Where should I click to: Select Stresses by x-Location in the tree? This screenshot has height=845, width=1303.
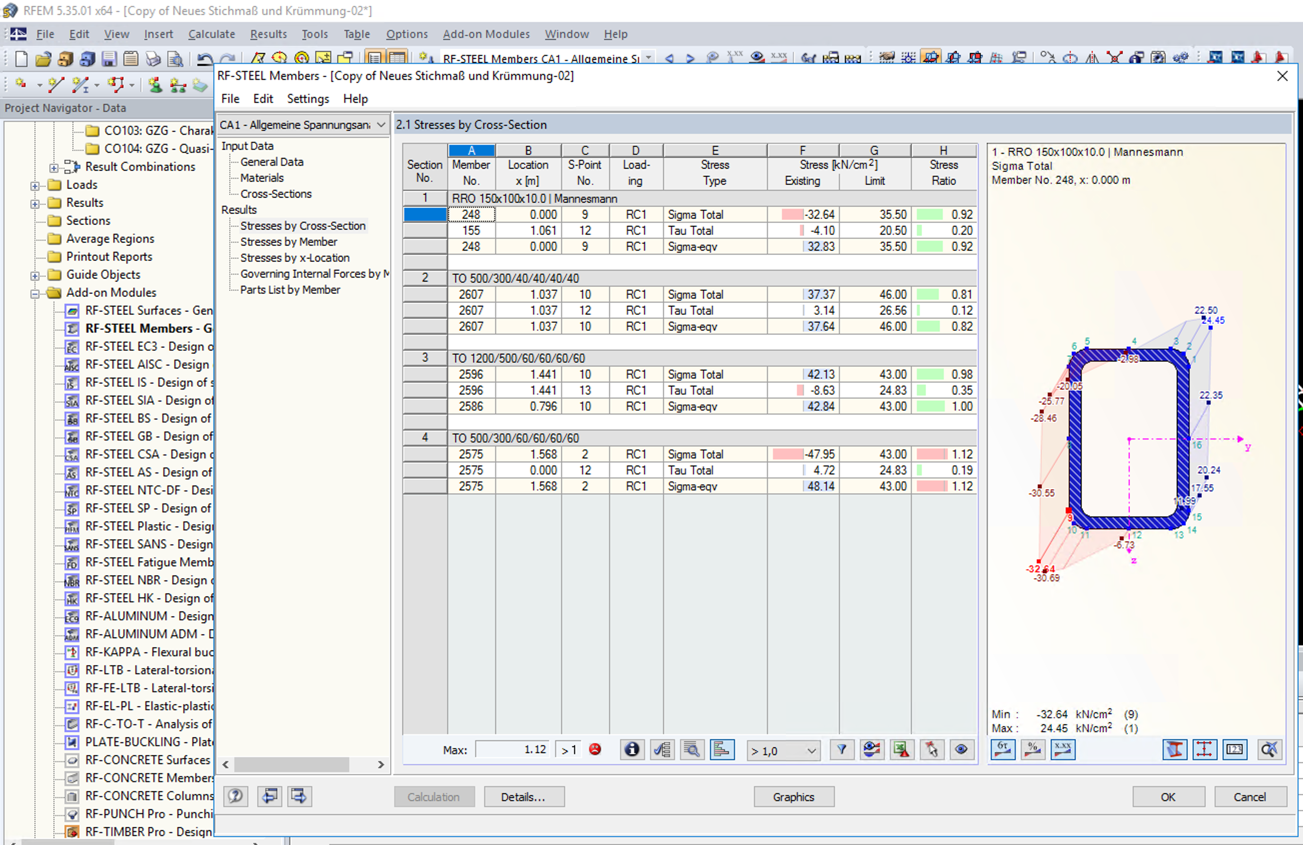pos(295,258)
